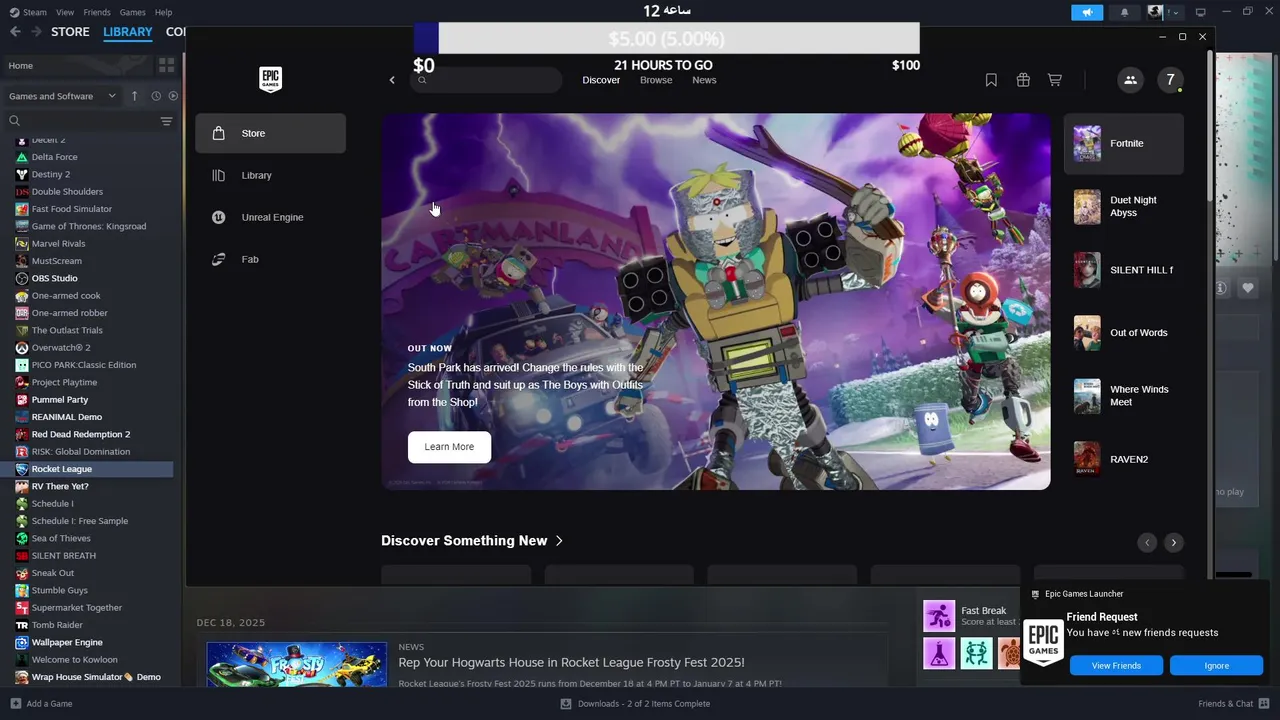Click Steam library search box
The image size is (1280, 720).
[80, 121]
